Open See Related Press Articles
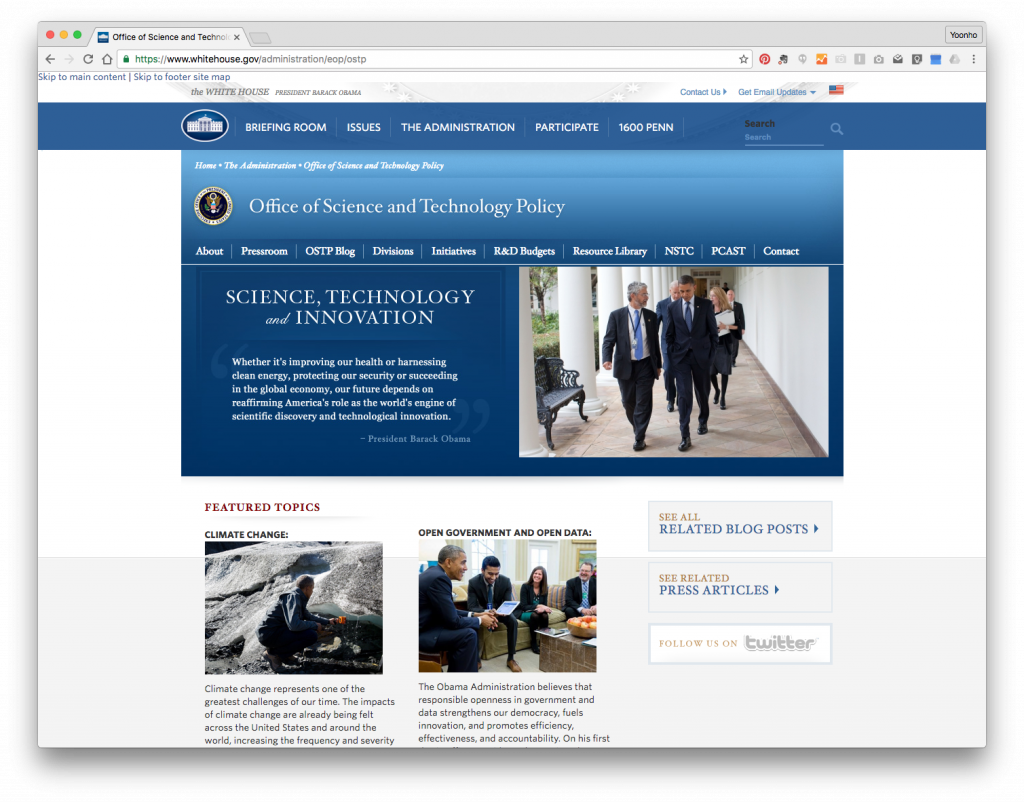Viewport: 1024px width, 802px height. click(x=740, y=586)
